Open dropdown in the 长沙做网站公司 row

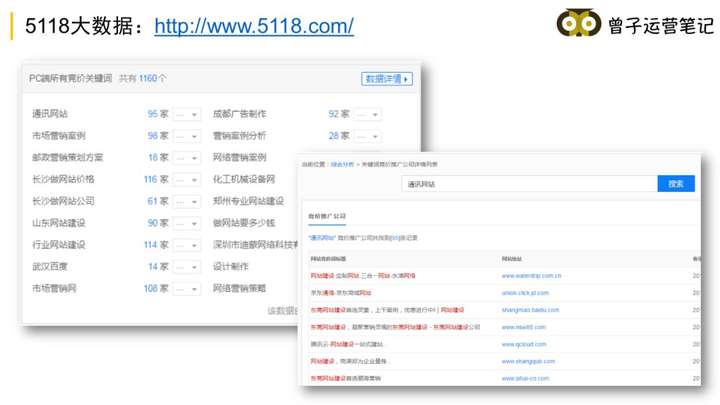point(186,202)
